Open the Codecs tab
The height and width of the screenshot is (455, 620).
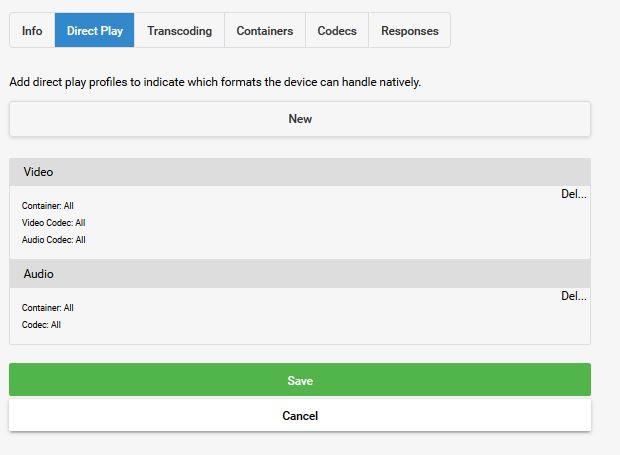tap(337, 31)
